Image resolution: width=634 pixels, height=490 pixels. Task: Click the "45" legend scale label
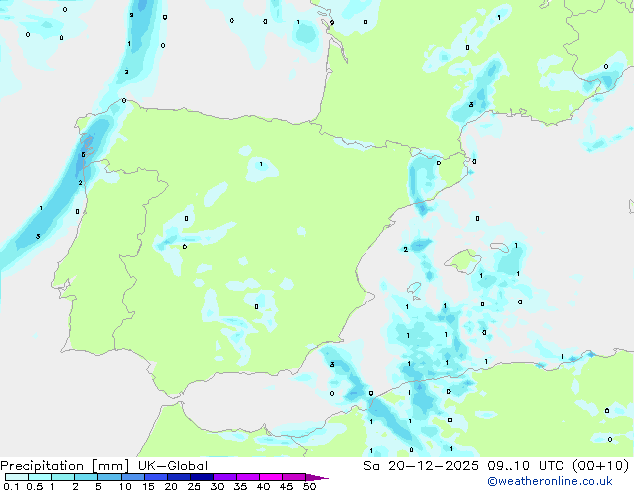click(286, 486)
